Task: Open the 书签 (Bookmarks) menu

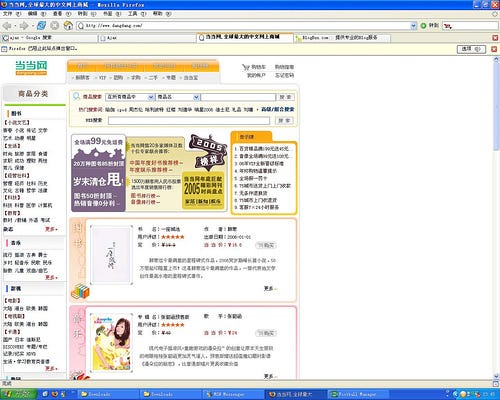Action: [x=111, y=14]
